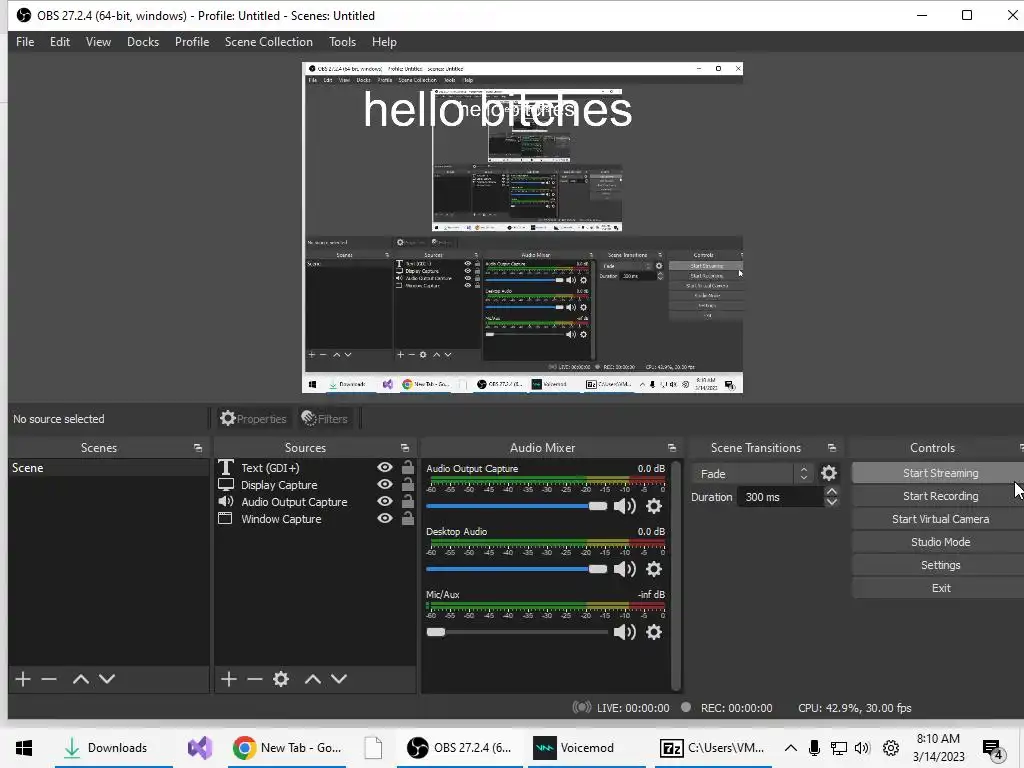Undock the Scene Transitions panel
Viewport: 1024px width, 768px height.
(x=832, y=448)
